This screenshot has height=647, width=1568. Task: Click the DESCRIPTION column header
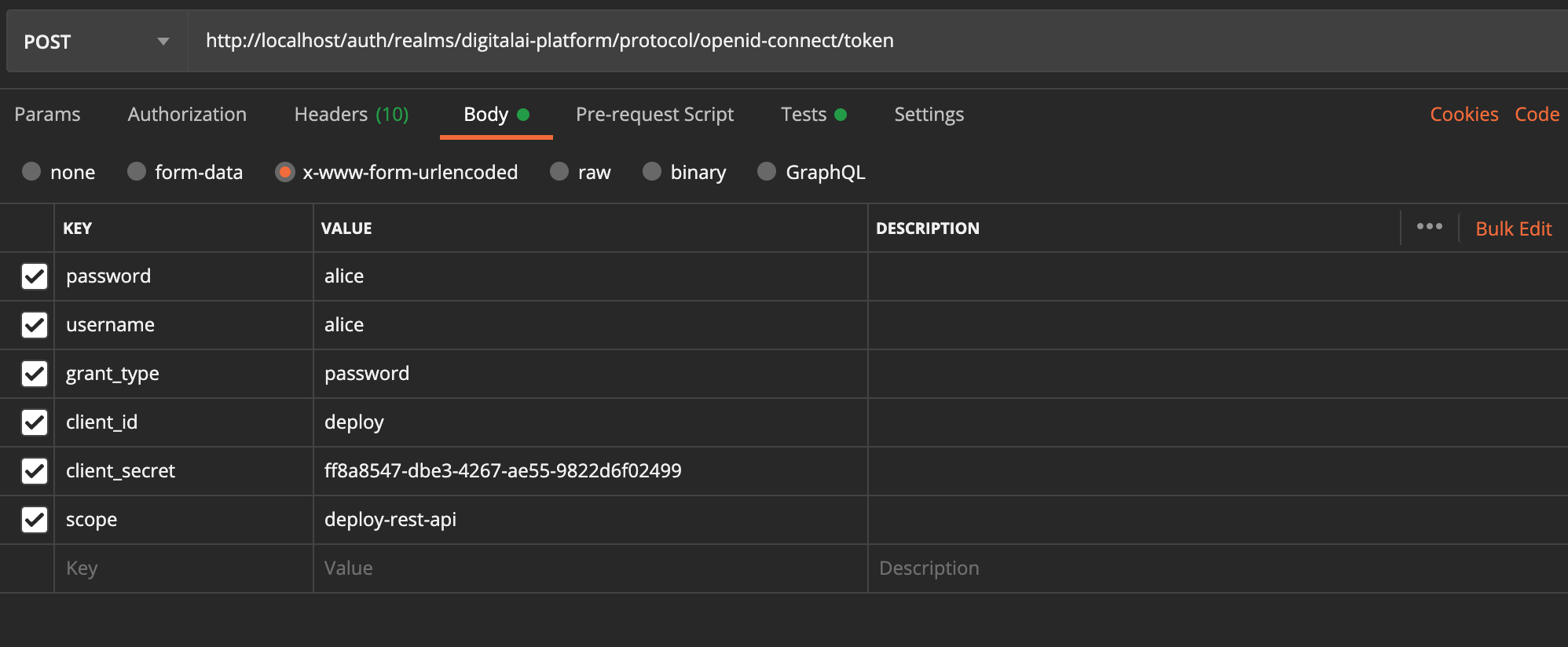(x=928, y=228)
